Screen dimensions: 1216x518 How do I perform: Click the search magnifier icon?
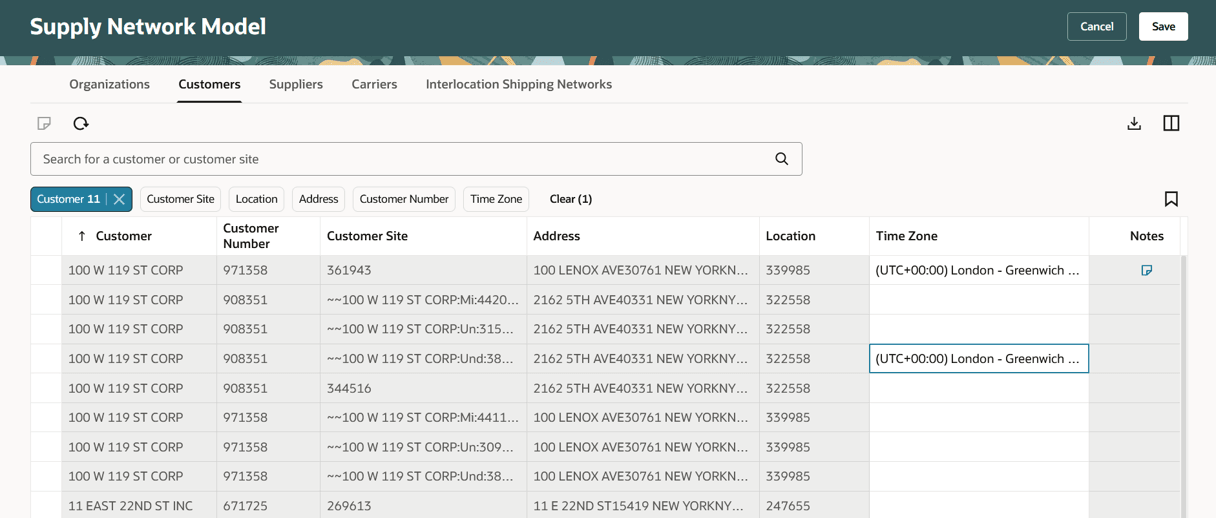coord(782,159)
